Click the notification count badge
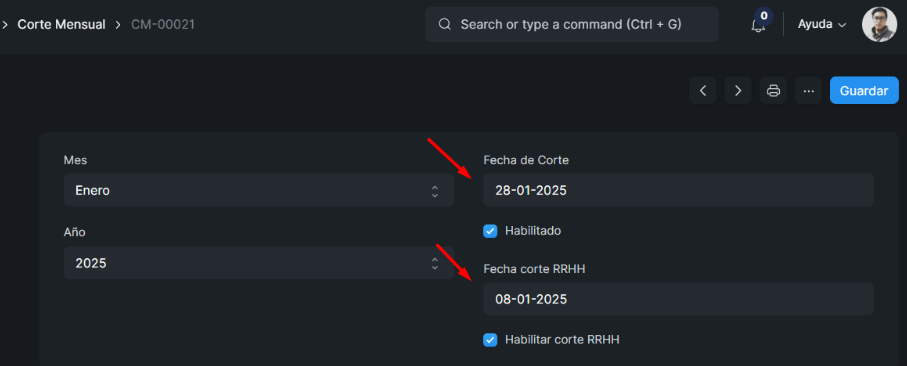This screenshot has height=366, width=907. click(x=764, y=16)
